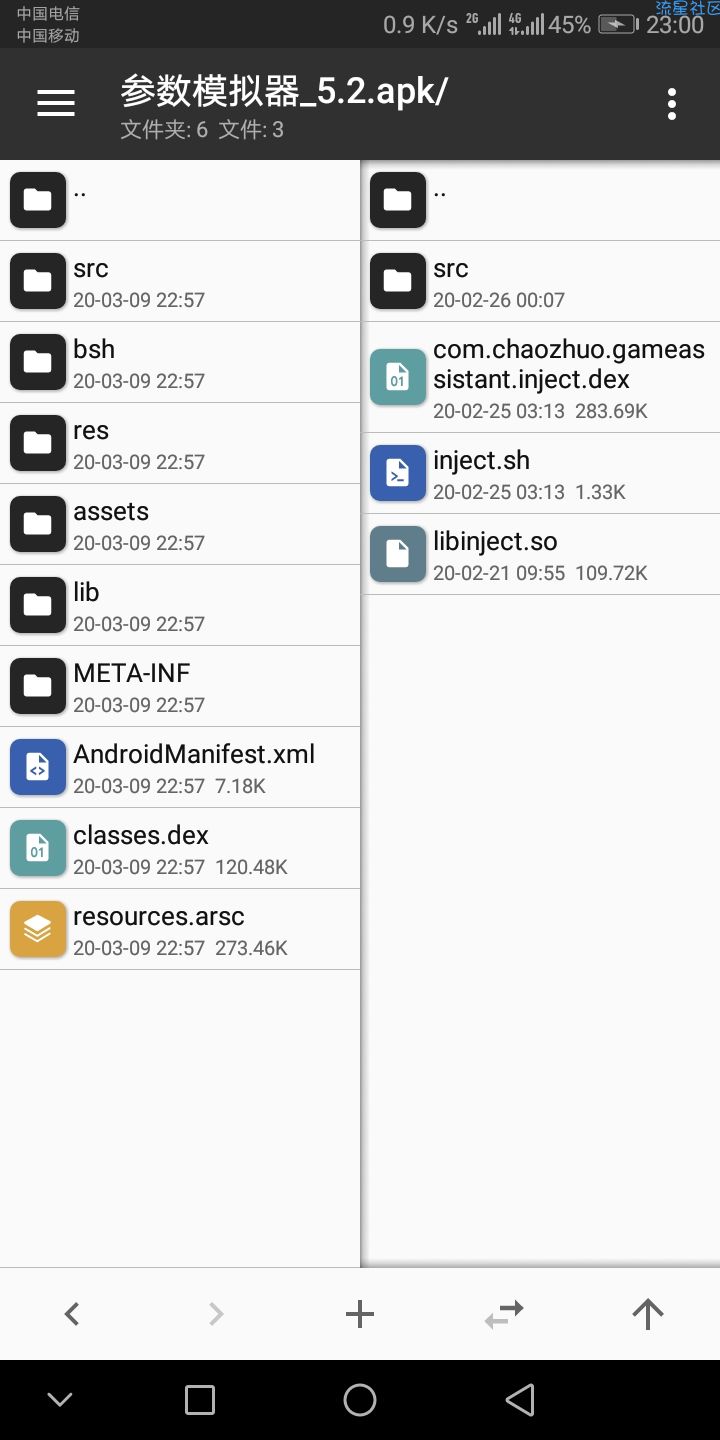Tap the resources.arsc layered icon
This screenshot has width=720, height=1440.
38,929
